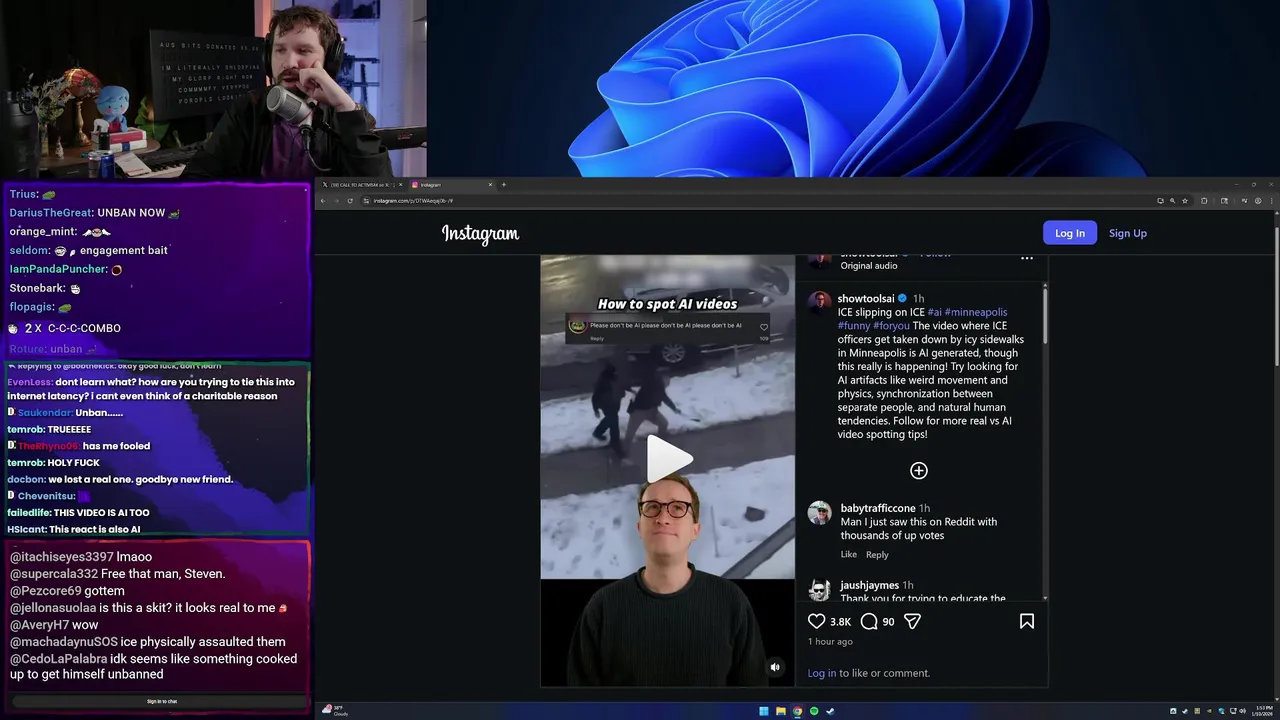Click showtoolsai avatar beside caption

point(819,303)
